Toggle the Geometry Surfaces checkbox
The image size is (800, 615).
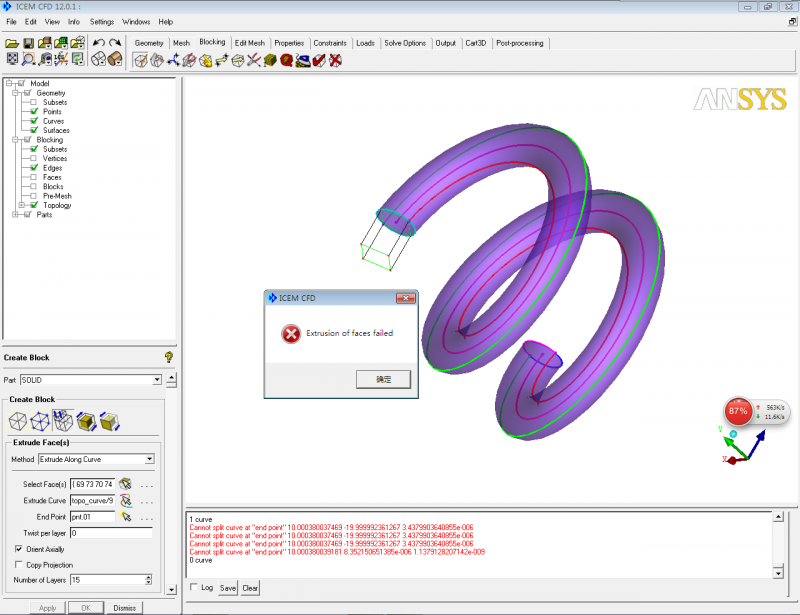[34, 130]
